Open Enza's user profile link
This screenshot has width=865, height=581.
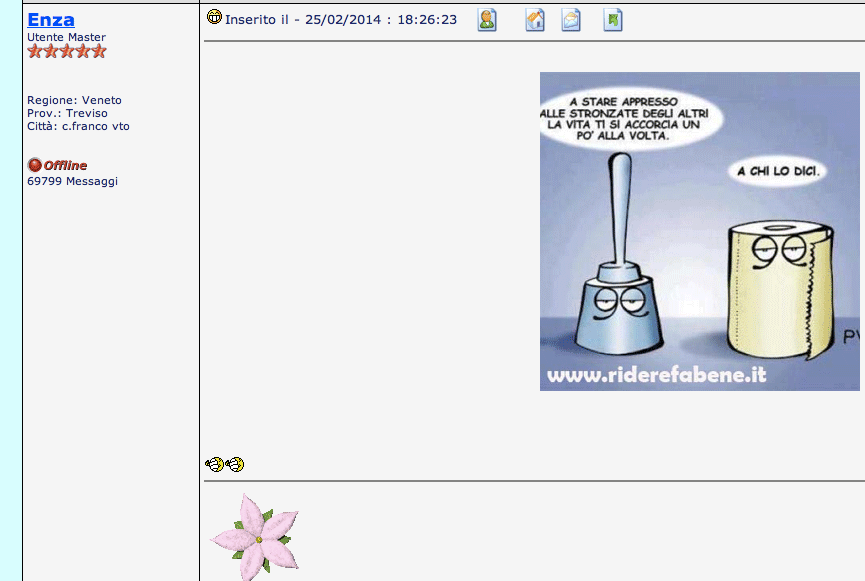pos(51,20)
